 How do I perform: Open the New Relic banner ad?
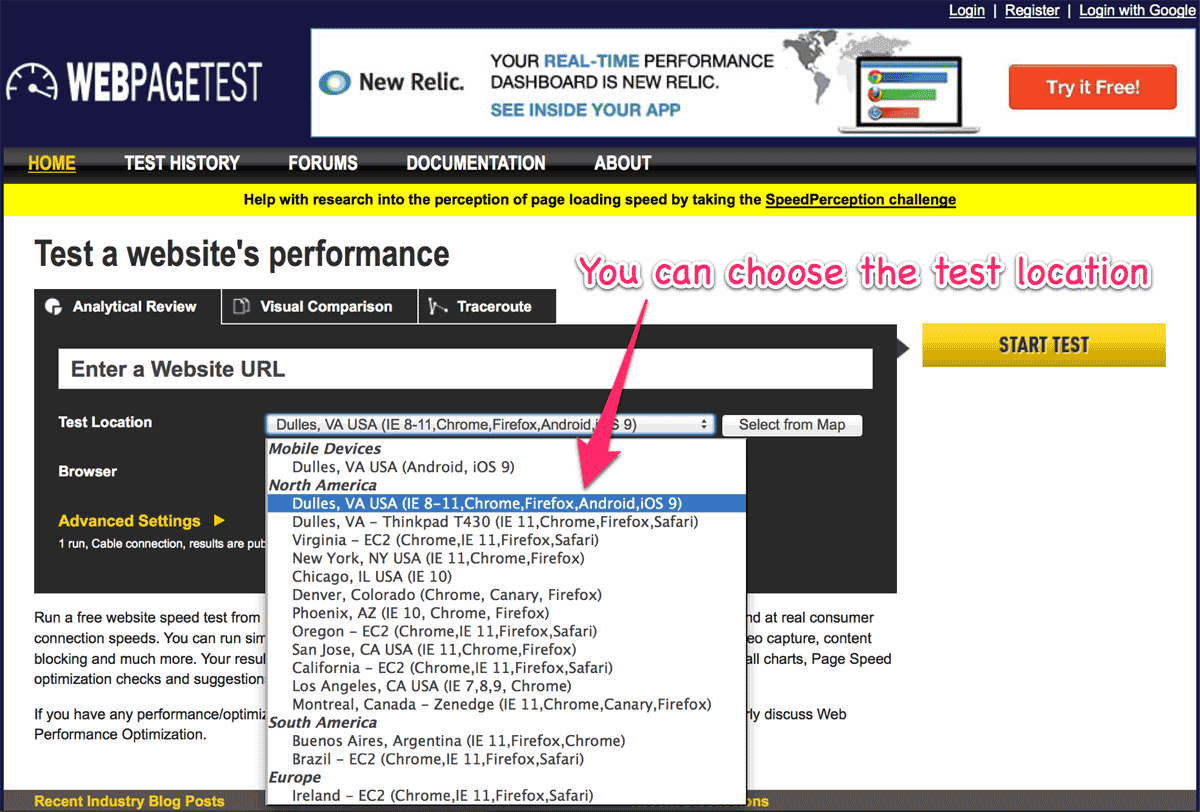pyautogui.click(x=754, y=82)
